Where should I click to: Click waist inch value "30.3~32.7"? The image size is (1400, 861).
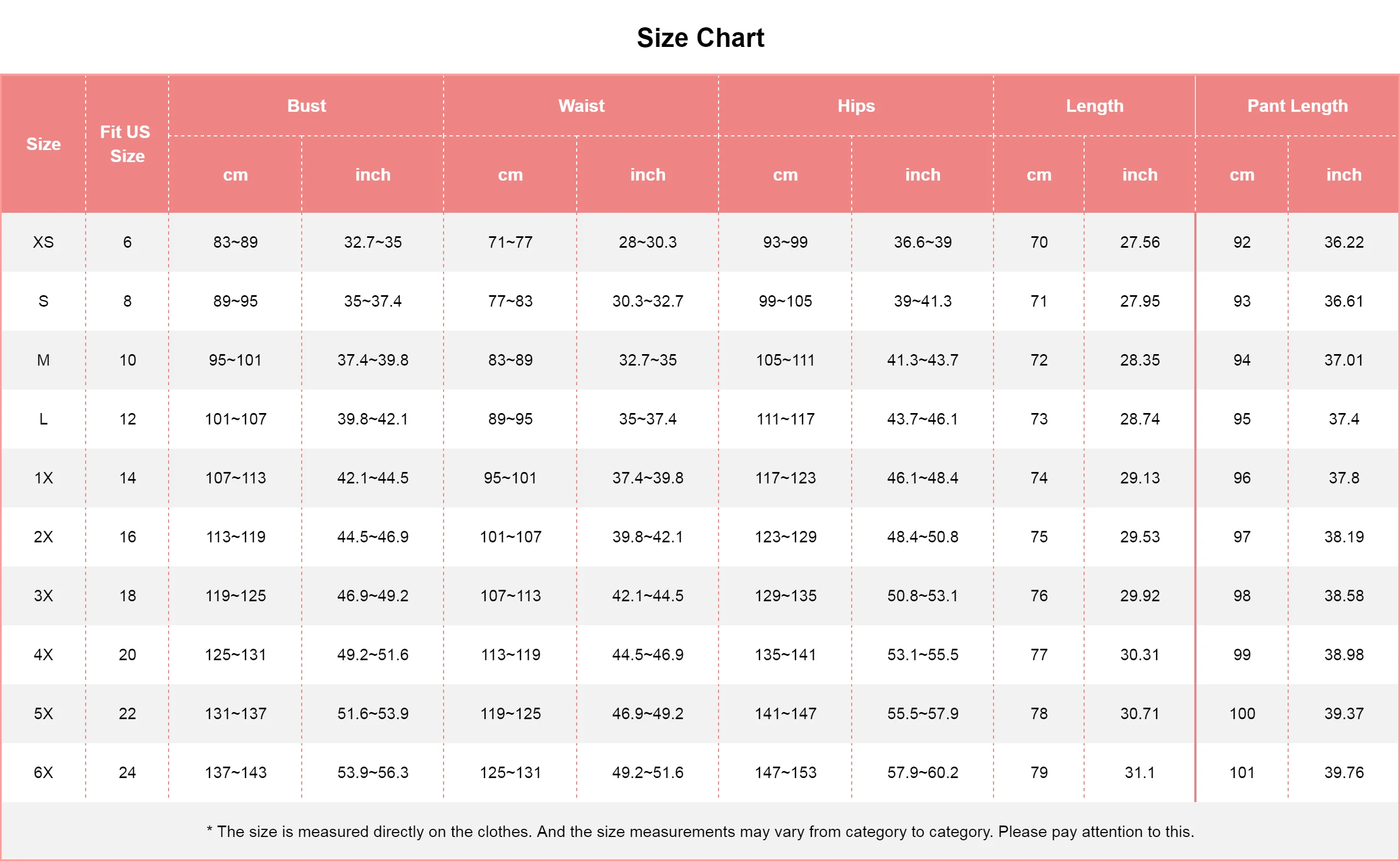(648, 301)
